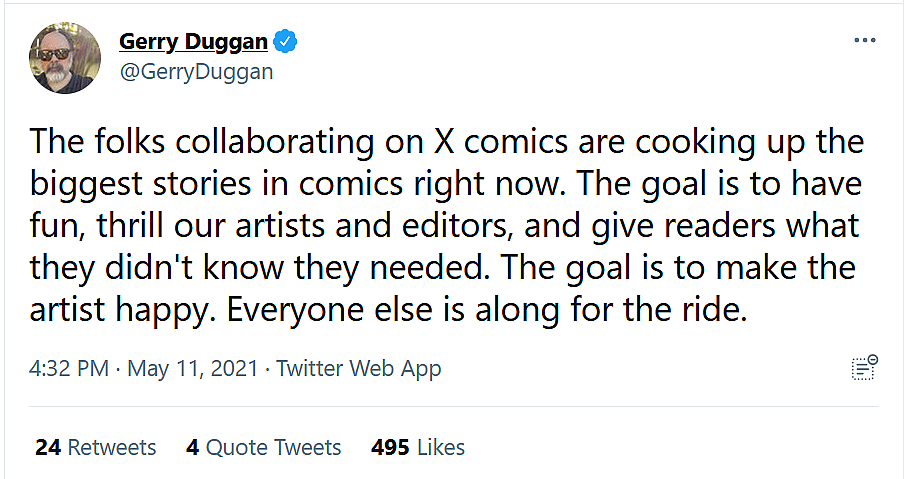The image size is (904, 479).
Task: Click the blue verified badge icon
Action: (x=286, y=42)
